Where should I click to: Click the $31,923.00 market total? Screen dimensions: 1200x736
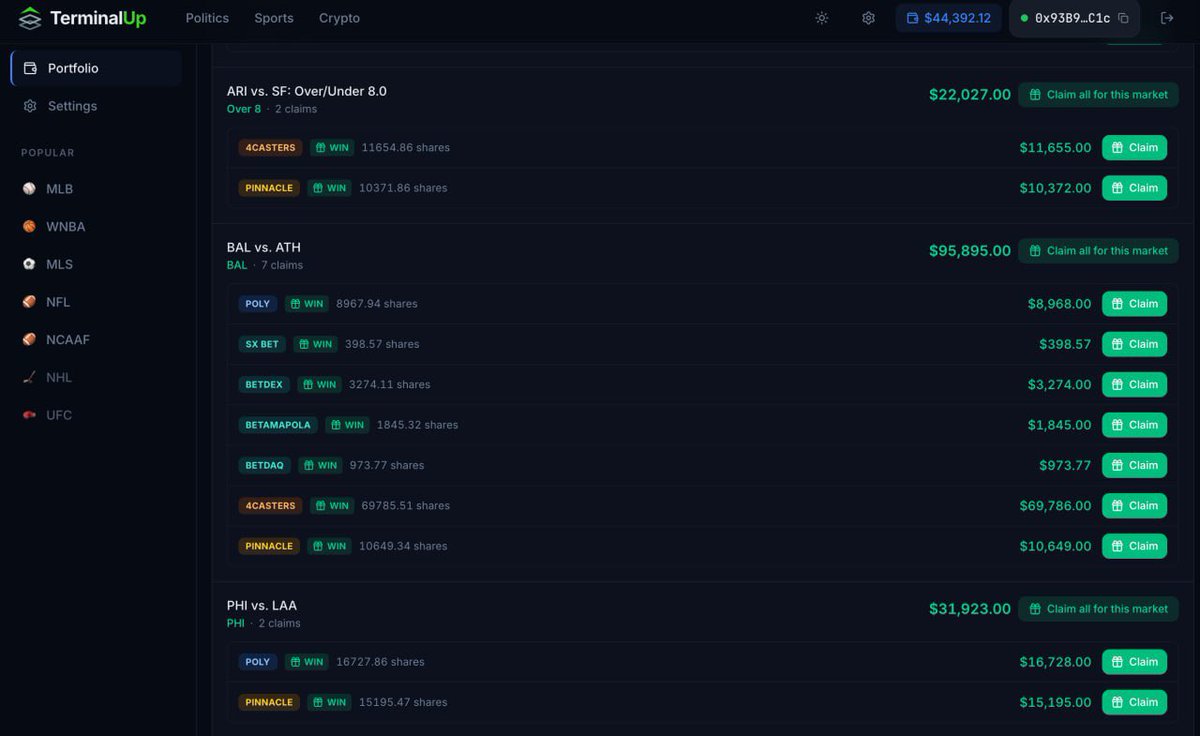click(970, 609)
